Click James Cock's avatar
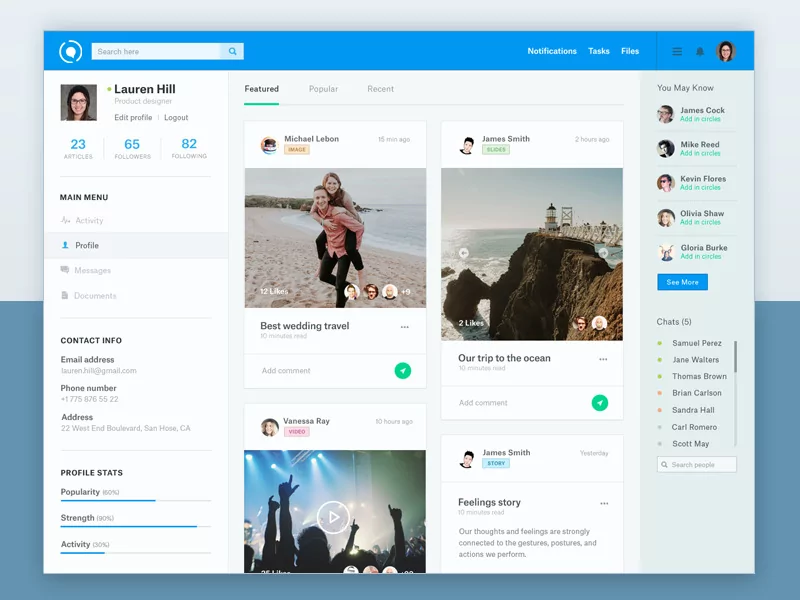This screenshot has width=800, height=600. [665, 114]
